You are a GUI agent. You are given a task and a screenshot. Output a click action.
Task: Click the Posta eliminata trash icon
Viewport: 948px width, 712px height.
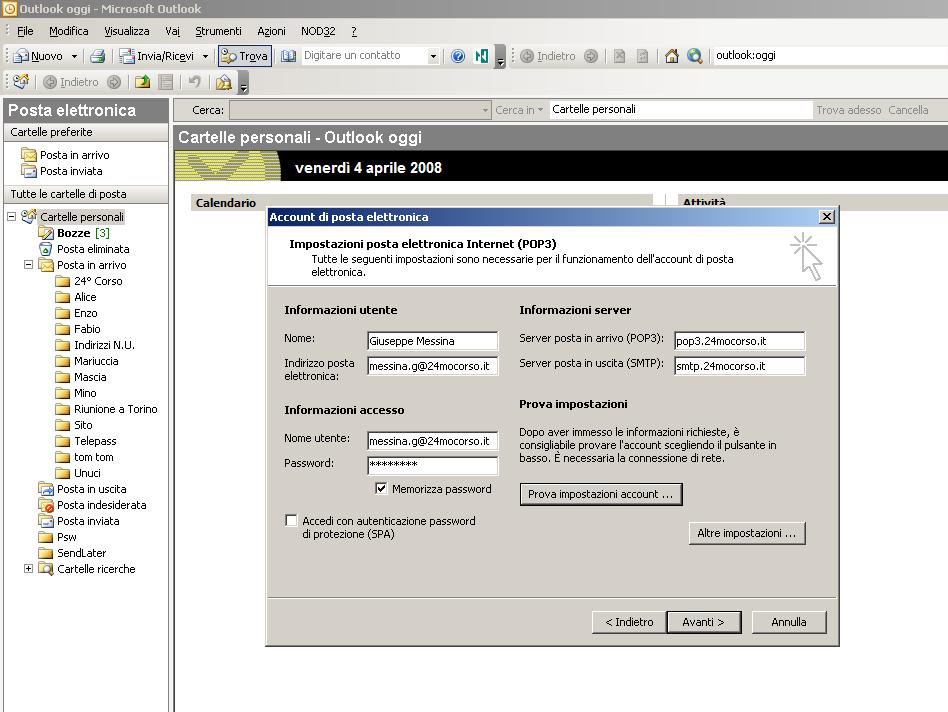point(45,249)
